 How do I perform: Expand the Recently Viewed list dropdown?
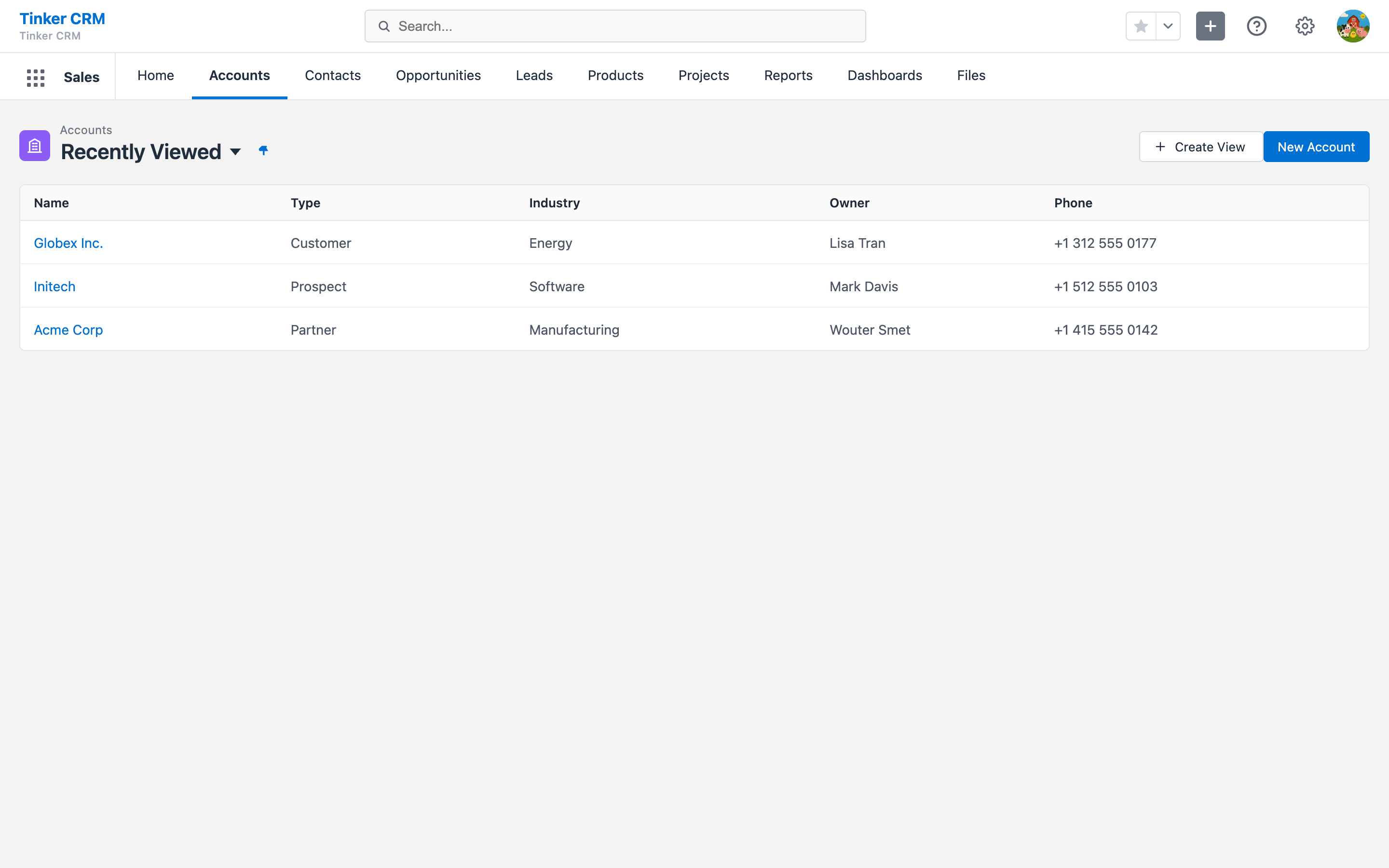point(235,152)
